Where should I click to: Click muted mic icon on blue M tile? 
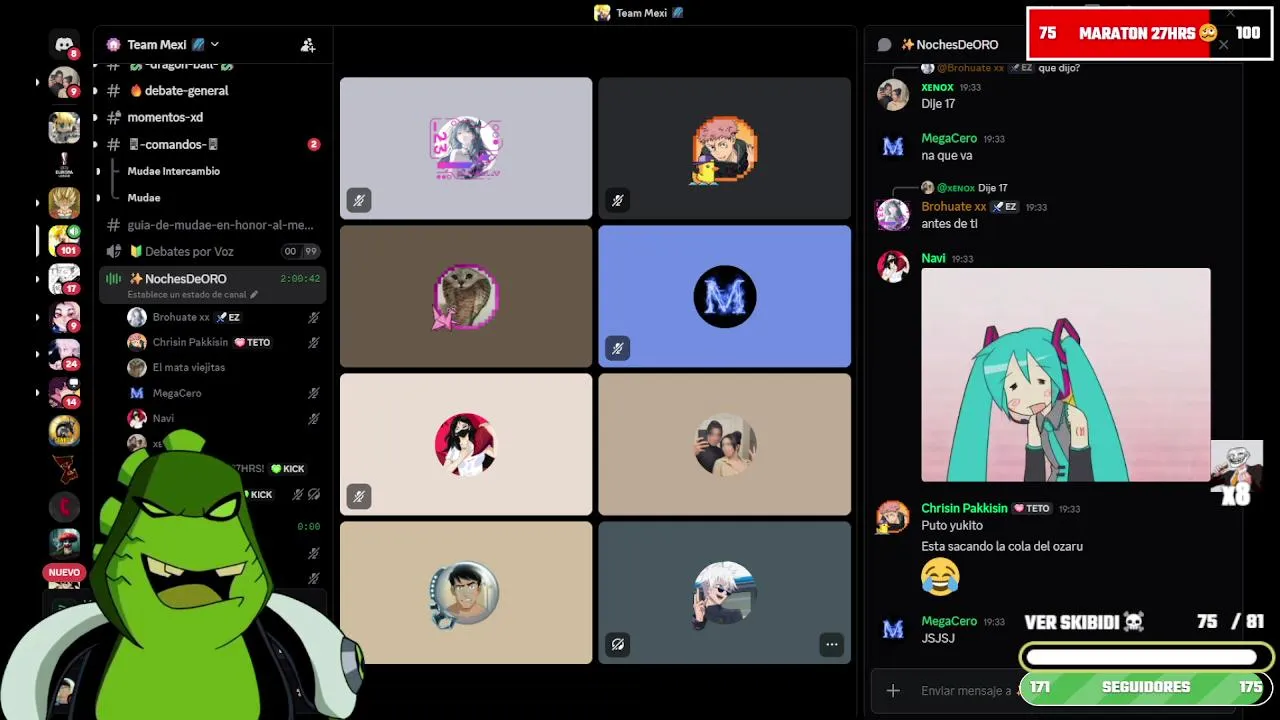coord(618,348)
